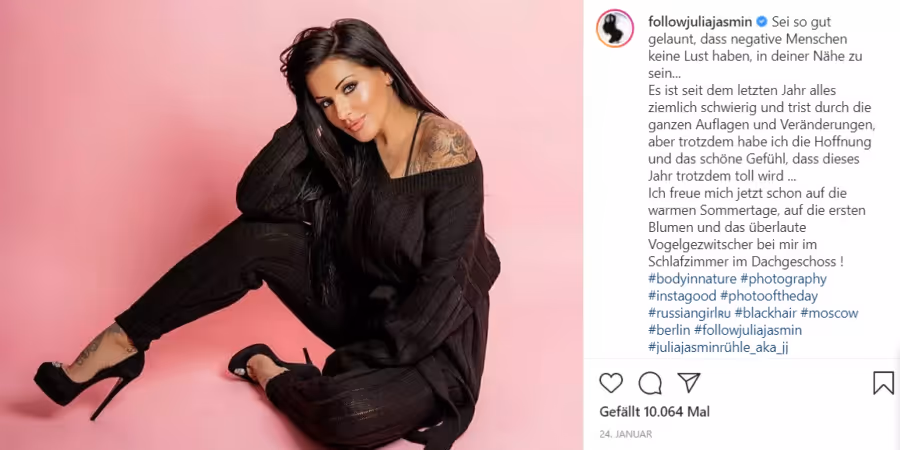Image resolution: width=900 pixels, height=450 pixels.
Task: Share the post via paper plane icon
Action: (x=688, y=382)
